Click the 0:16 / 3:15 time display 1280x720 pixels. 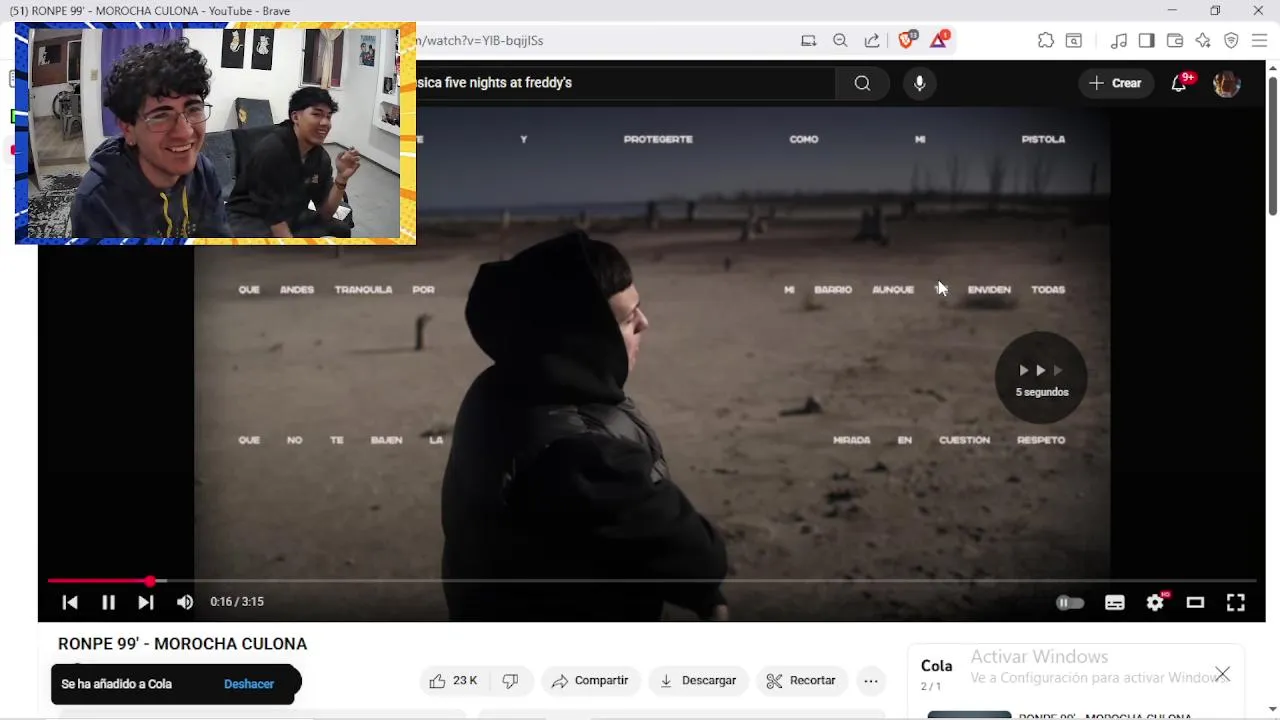pyautogui.click(x=237, y=602)
